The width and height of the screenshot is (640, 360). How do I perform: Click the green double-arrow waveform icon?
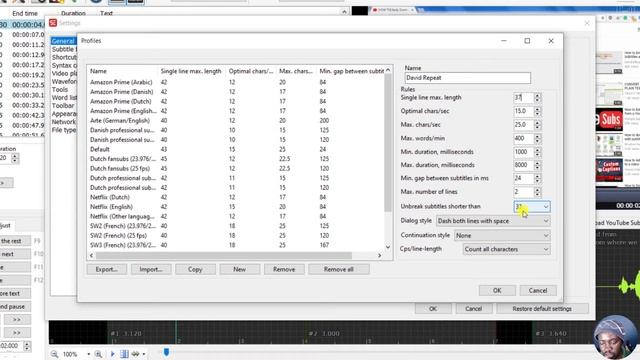click(135, 354)
